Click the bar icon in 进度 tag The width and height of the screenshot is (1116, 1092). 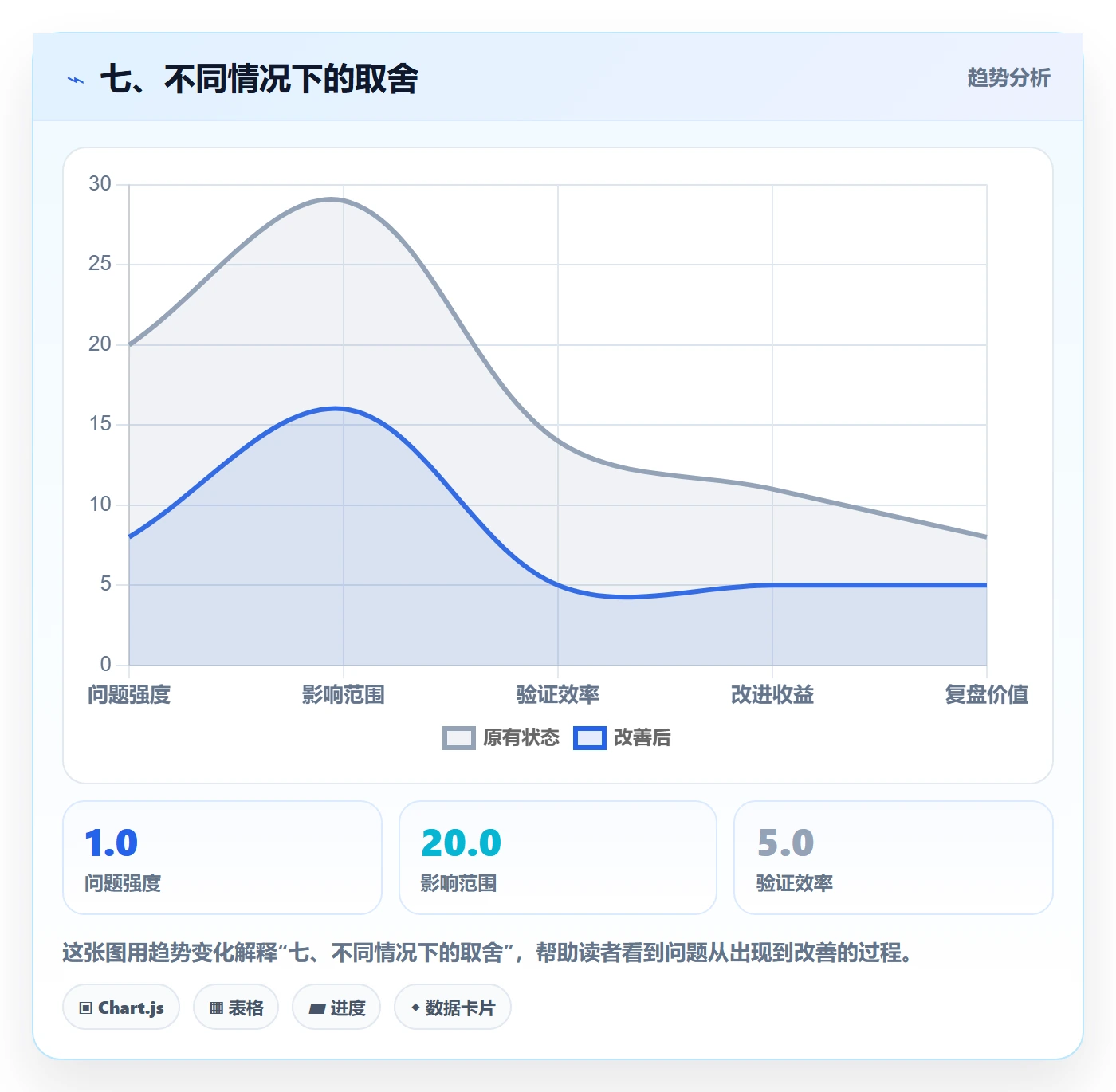pos(316,1009)
